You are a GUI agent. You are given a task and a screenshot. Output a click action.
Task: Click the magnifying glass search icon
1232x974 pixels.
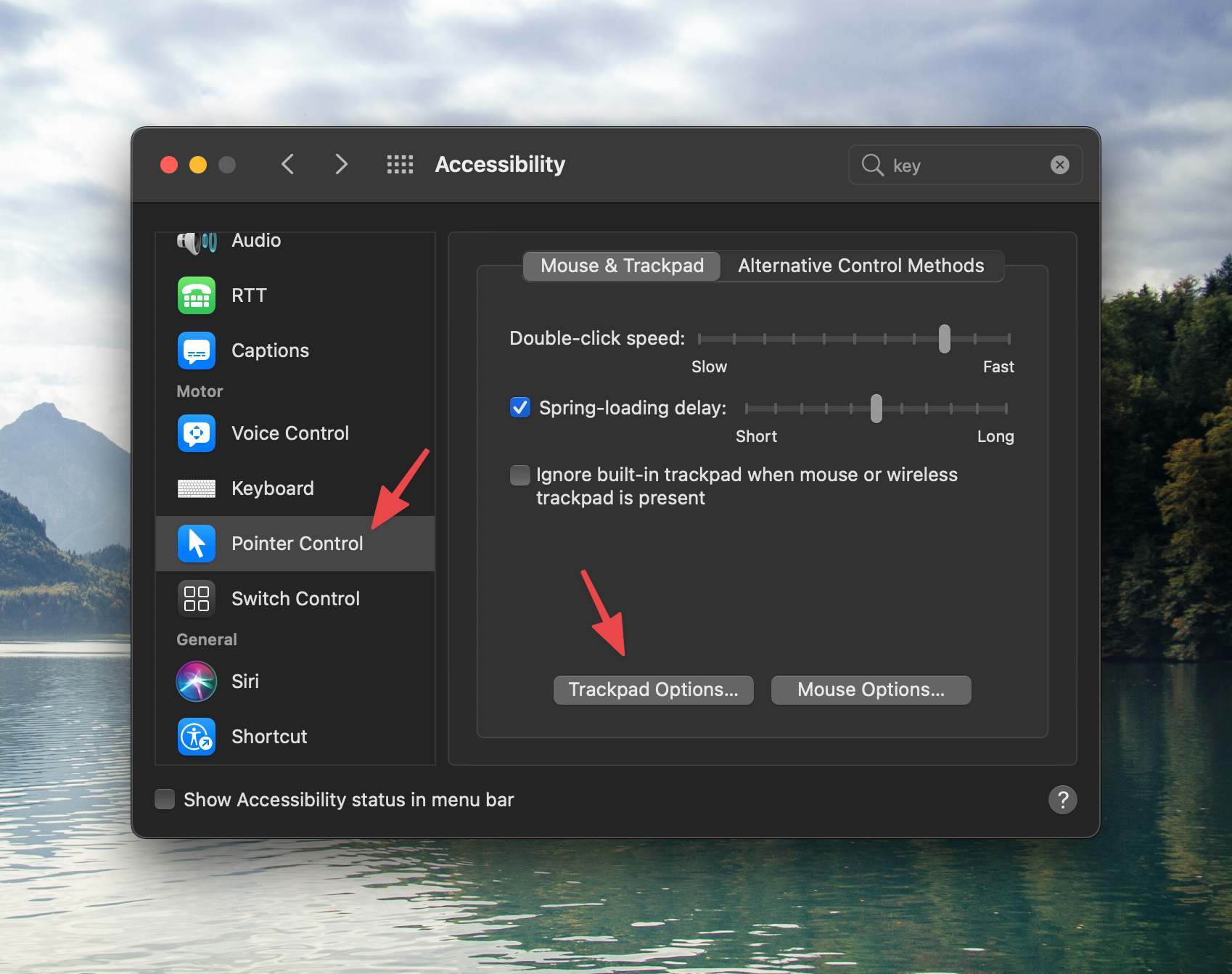872,165
